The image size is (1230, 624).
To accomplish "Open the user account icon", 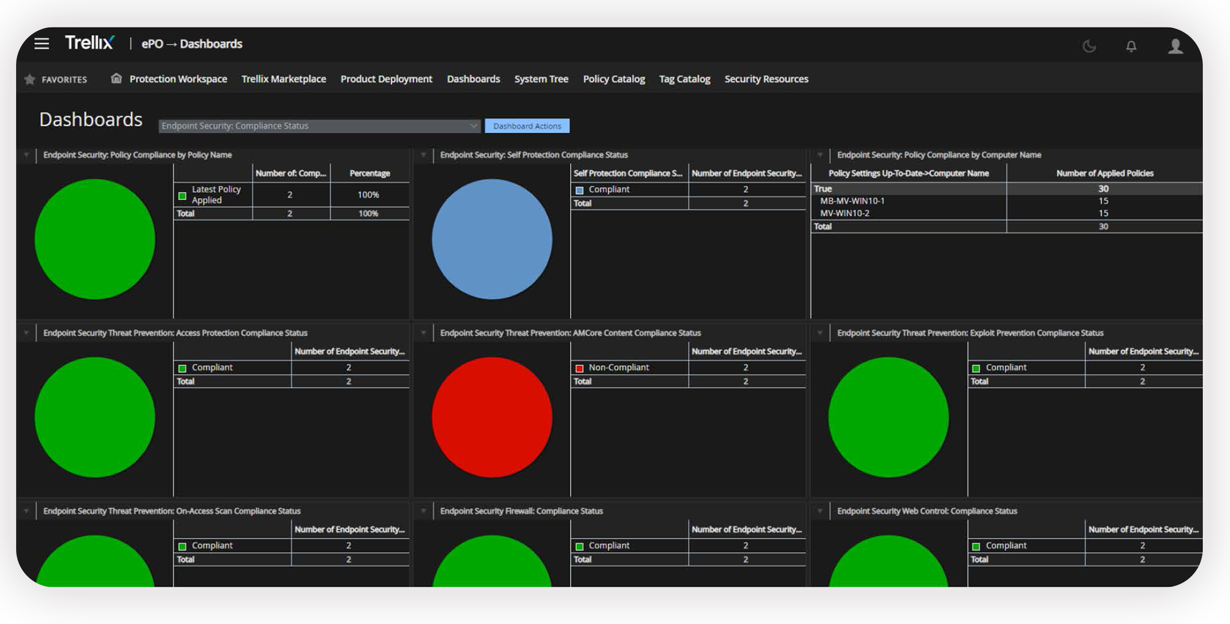I will 1175,46.
